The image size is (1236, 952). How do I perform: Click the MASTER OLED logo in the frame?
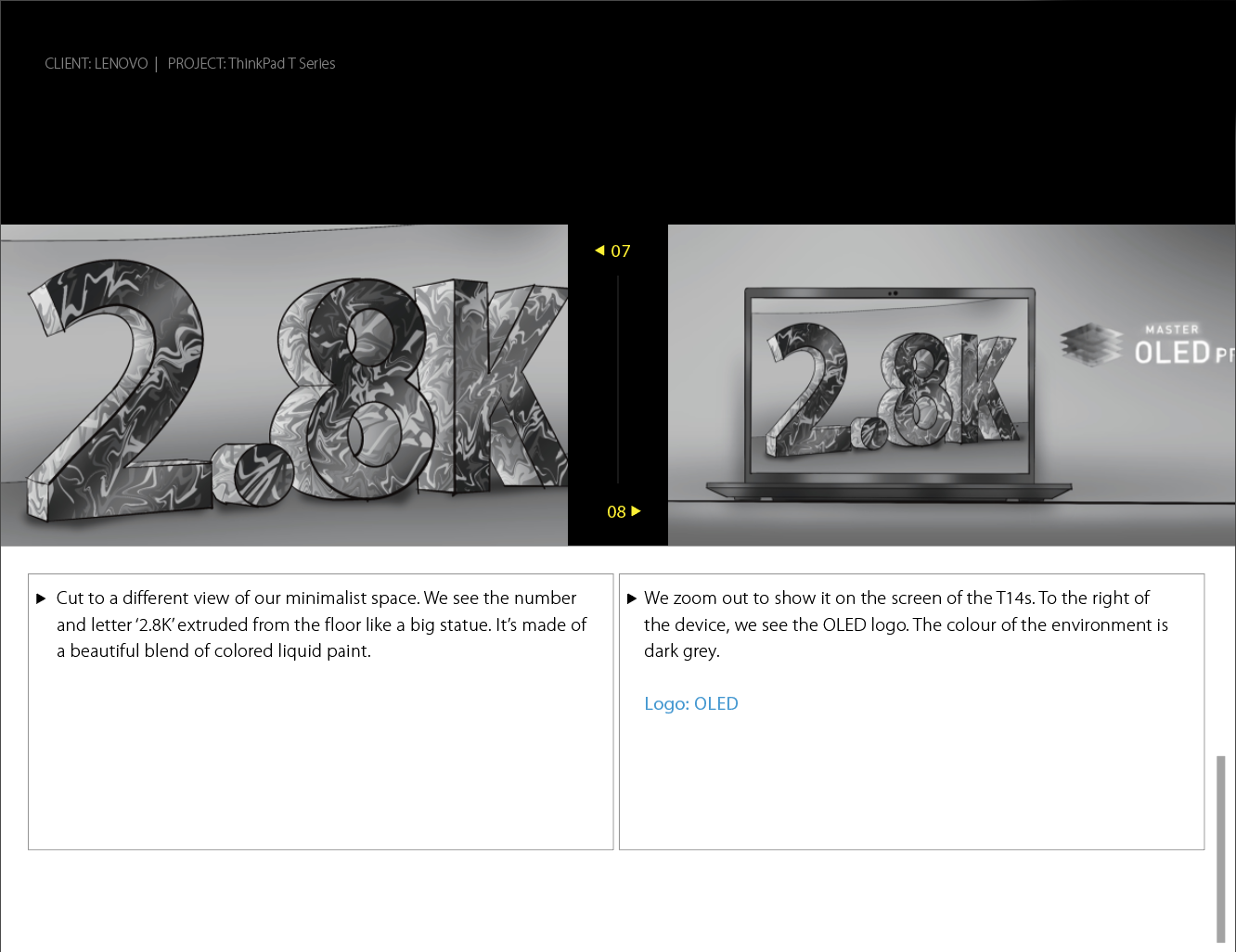pyautogui.click(x=1148, y=345)
